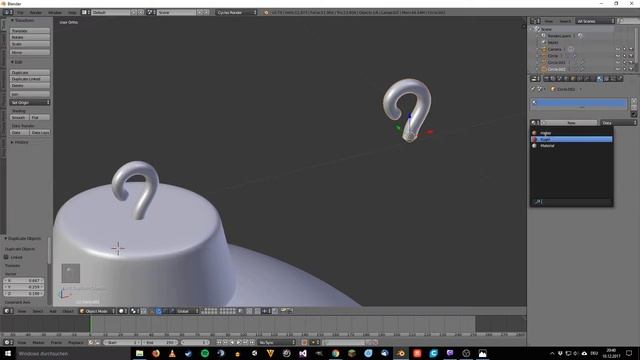Toggle visibility eye for Circle row

click(618, 56)
